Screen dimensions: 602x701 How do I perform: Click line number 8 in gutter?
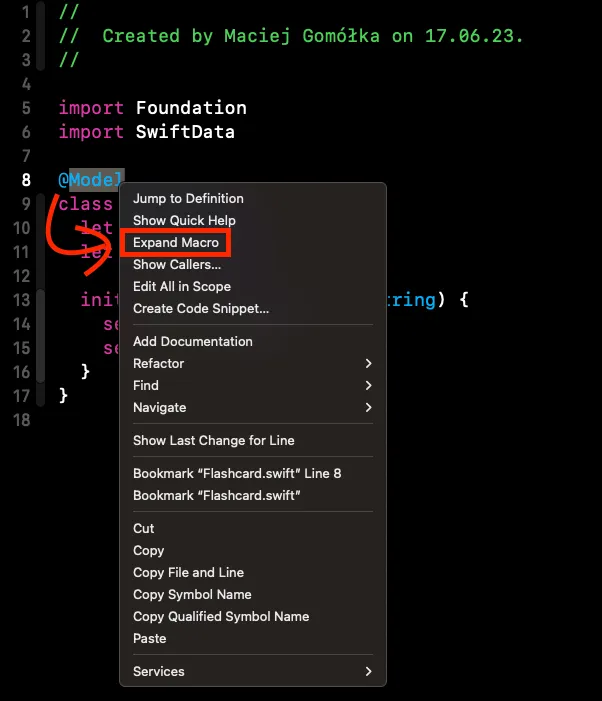click(x=26, y=180)
